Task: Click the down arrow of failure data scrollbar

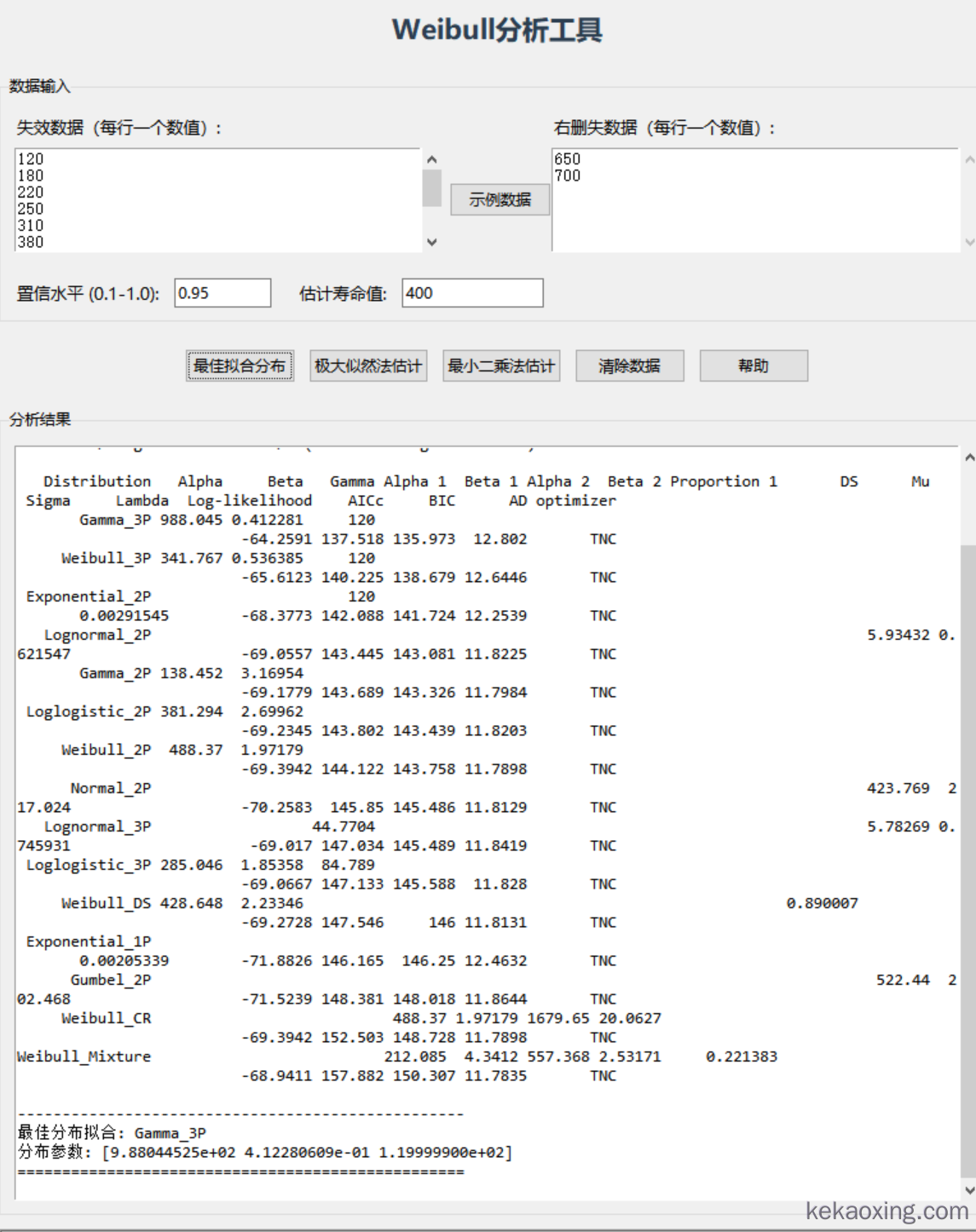Action: coord(431,242)
